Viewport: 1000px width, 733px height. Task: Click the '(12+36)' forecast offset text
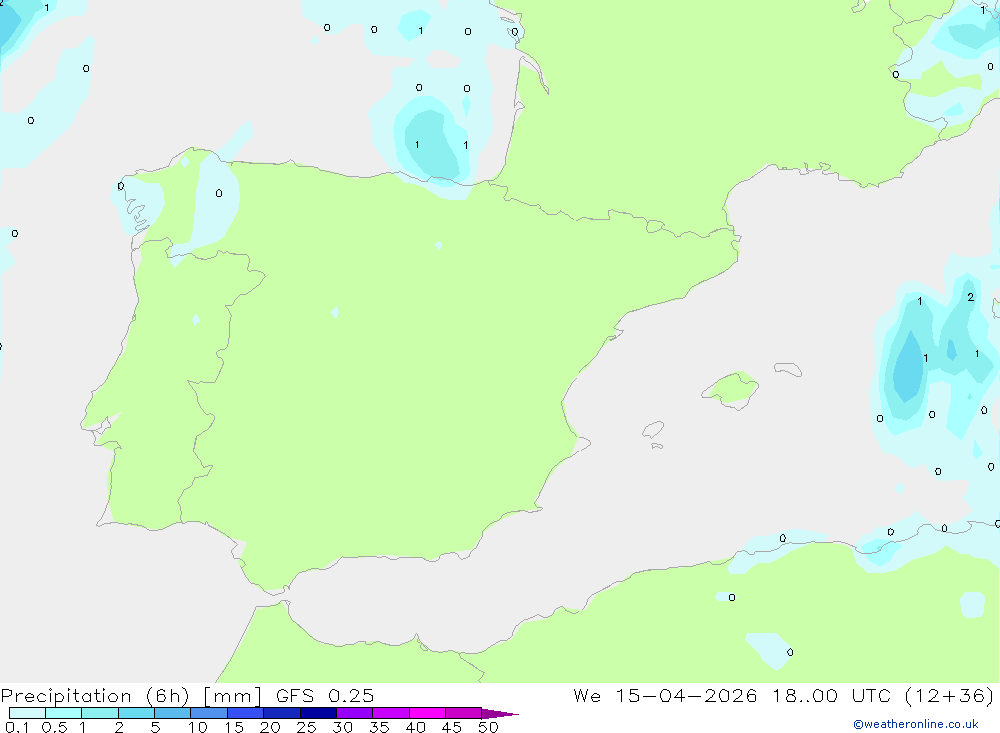point(949,695)
